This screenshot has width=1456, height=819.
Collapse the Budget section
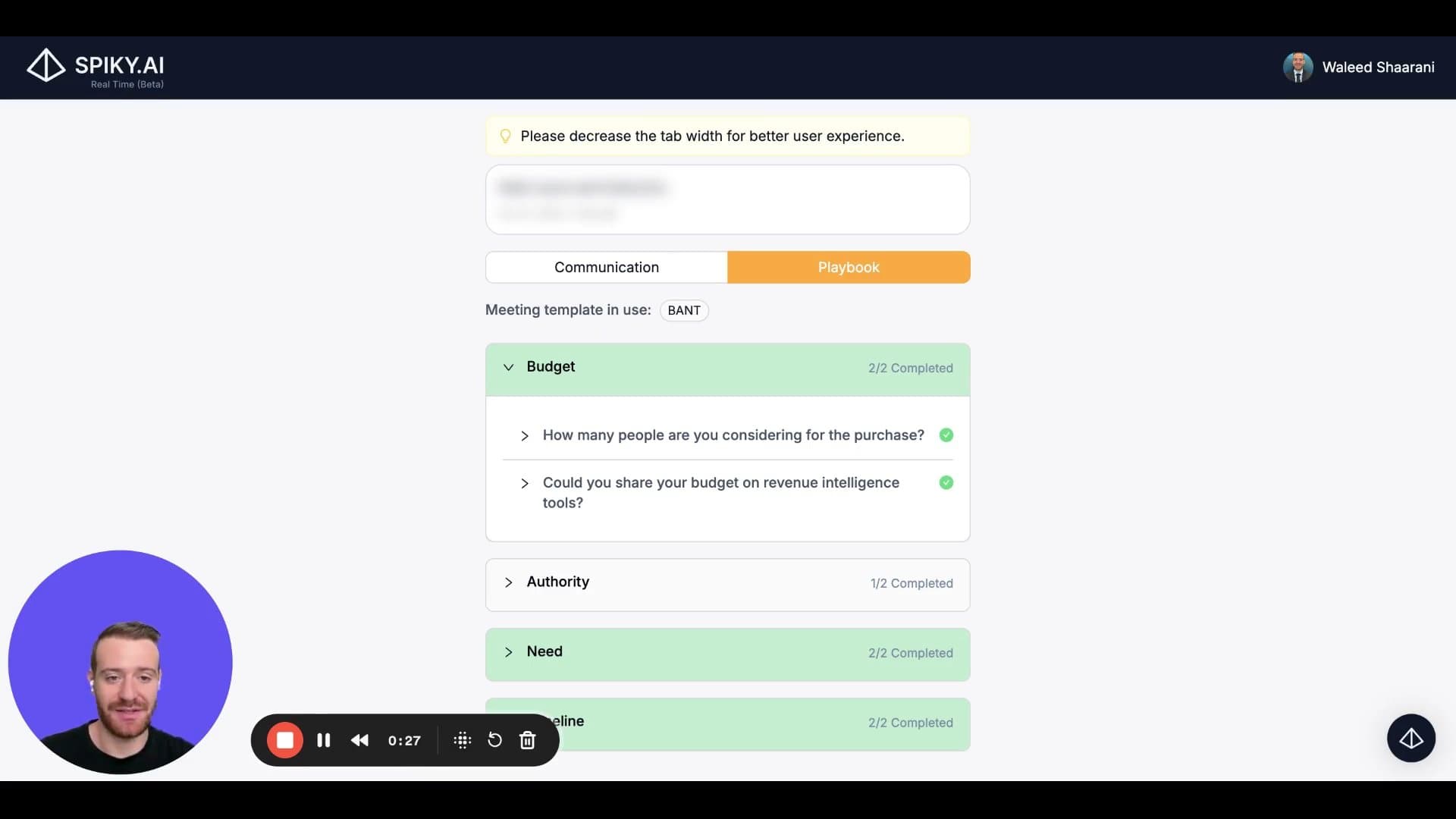[x=509, y=367]
